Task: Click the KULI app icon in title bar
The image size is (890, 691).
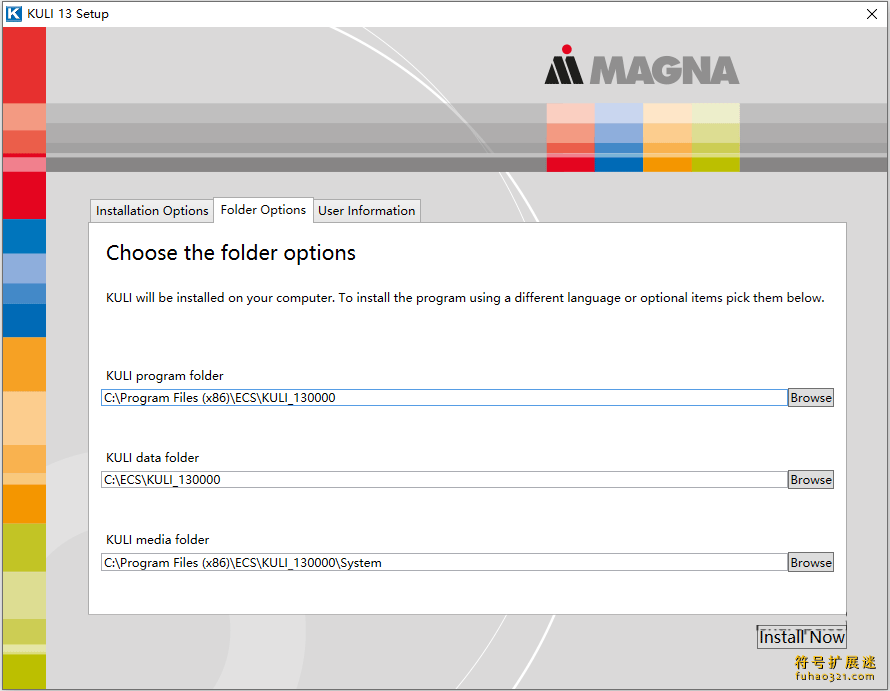Action: click(x=14, y=14)
